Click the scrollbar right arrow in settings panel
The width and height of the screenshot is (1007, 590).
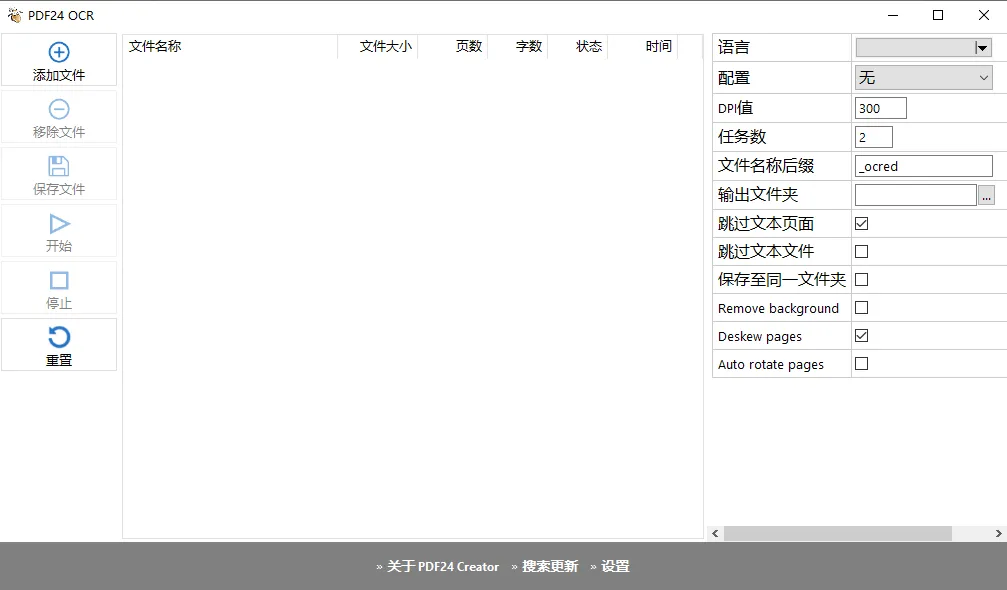click(998, 534)
